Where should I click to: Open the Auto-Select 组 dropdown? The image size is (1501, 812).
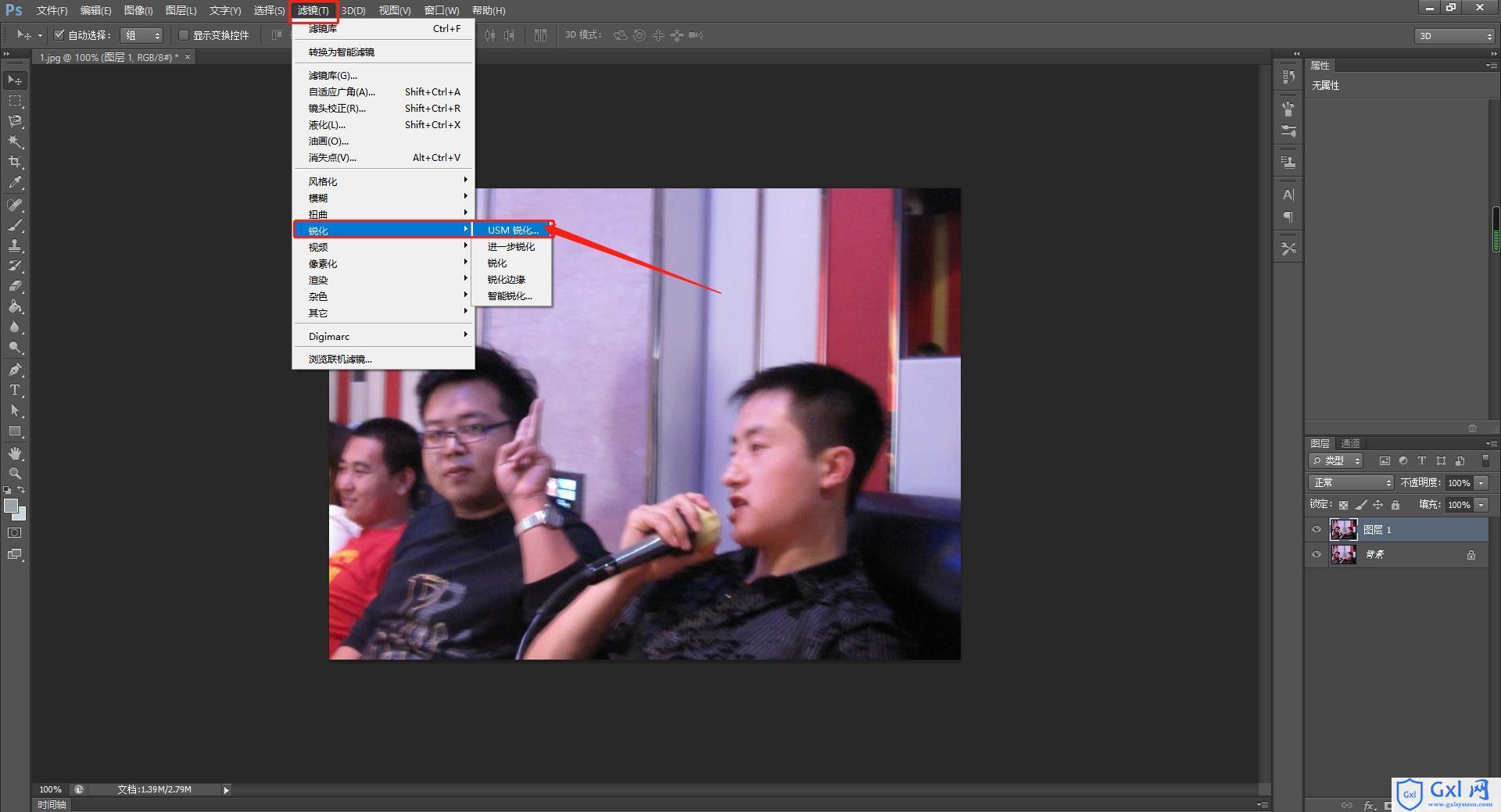(x=142, y=35)
